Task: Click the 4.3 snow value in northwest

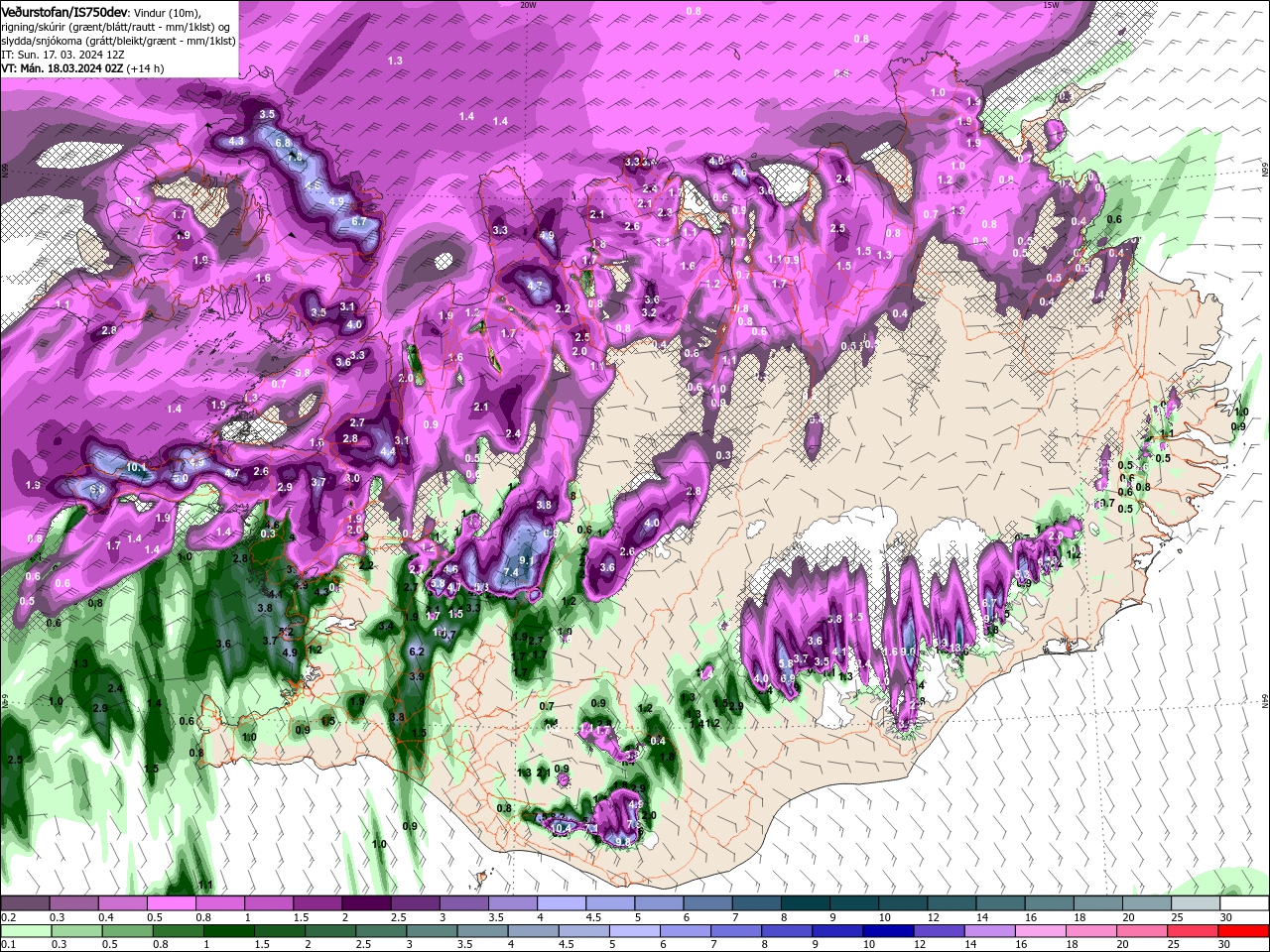Action: pos(236,142)
